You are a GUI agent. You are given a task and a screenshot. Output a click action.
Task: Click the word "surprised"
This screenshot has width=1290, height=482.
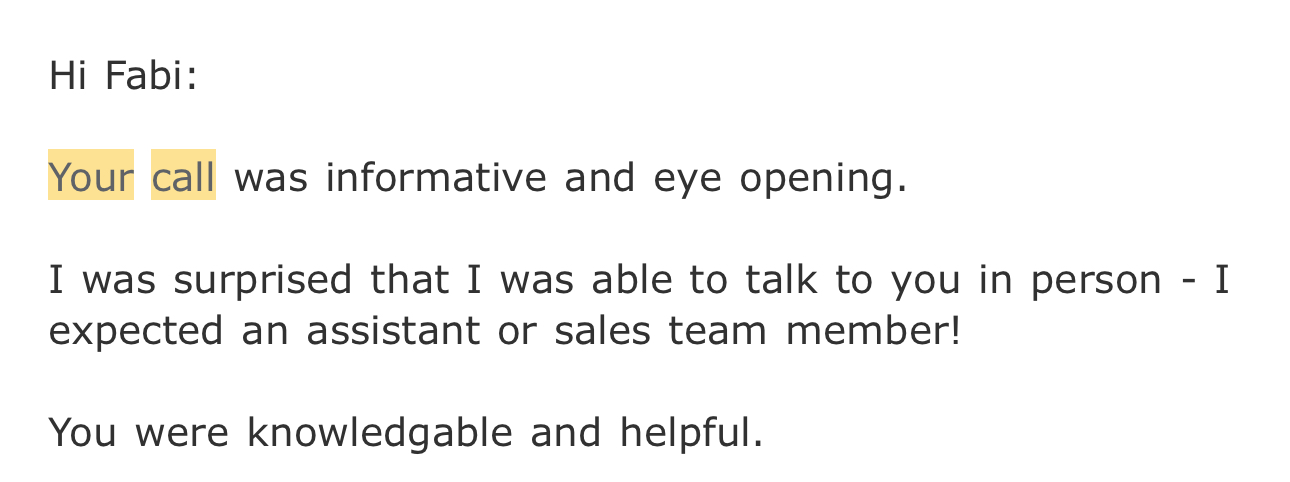click(262, 281)
